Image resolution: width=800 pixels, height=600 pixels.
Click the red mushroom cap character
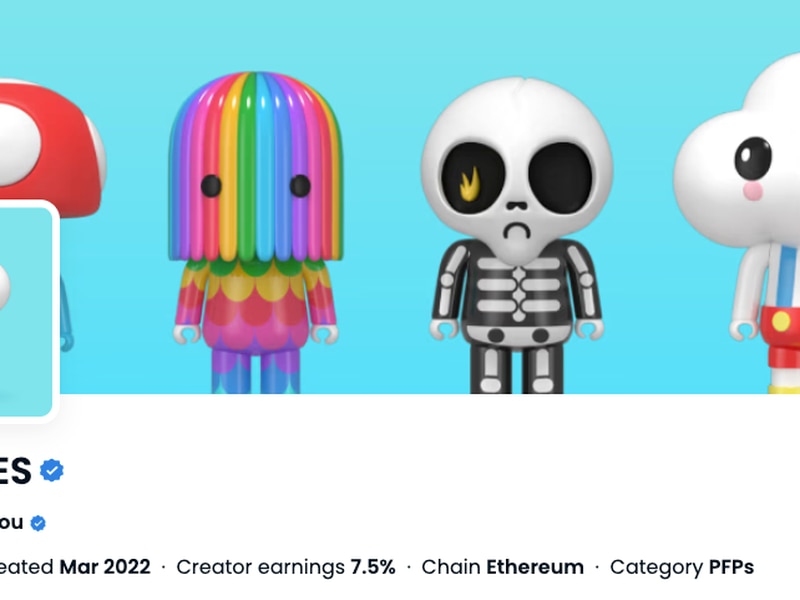click(x=53, y=144)
